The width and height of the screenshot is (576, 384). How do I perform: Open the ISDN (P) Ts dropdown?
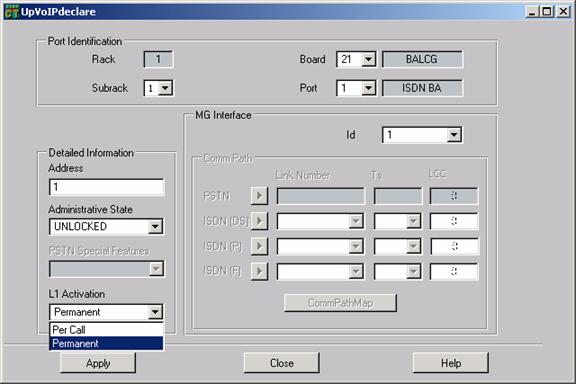click(x=414, y=246)
